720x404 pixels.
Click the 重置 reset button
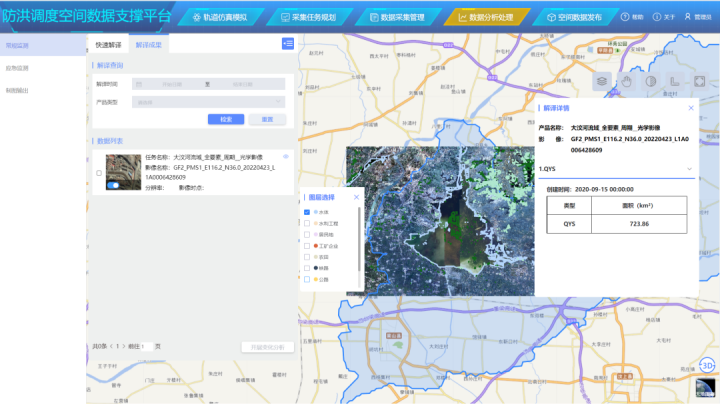267,119
